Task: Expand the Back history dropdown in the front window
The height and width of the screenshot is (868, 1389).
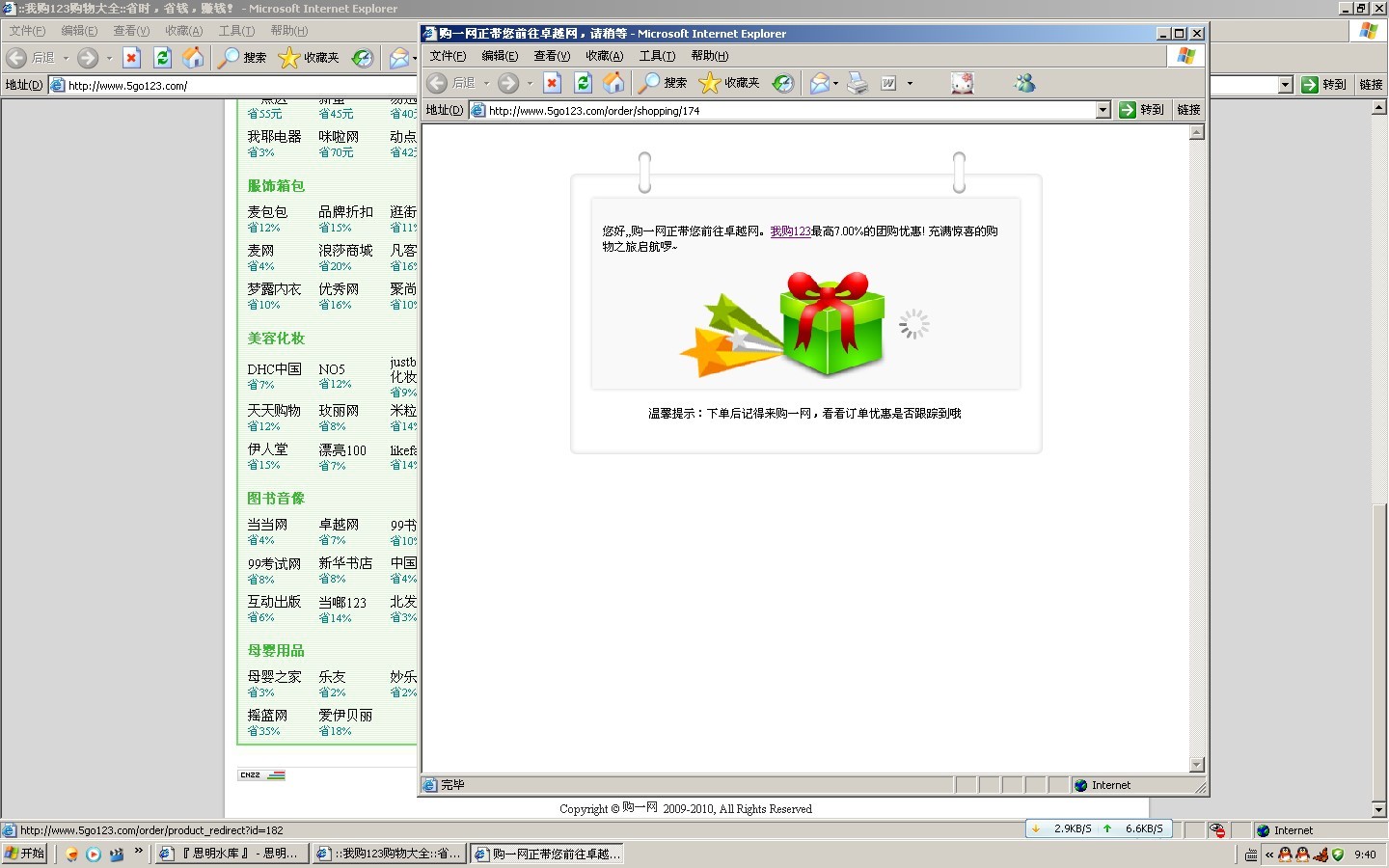Action: click(x=486, y=83)
